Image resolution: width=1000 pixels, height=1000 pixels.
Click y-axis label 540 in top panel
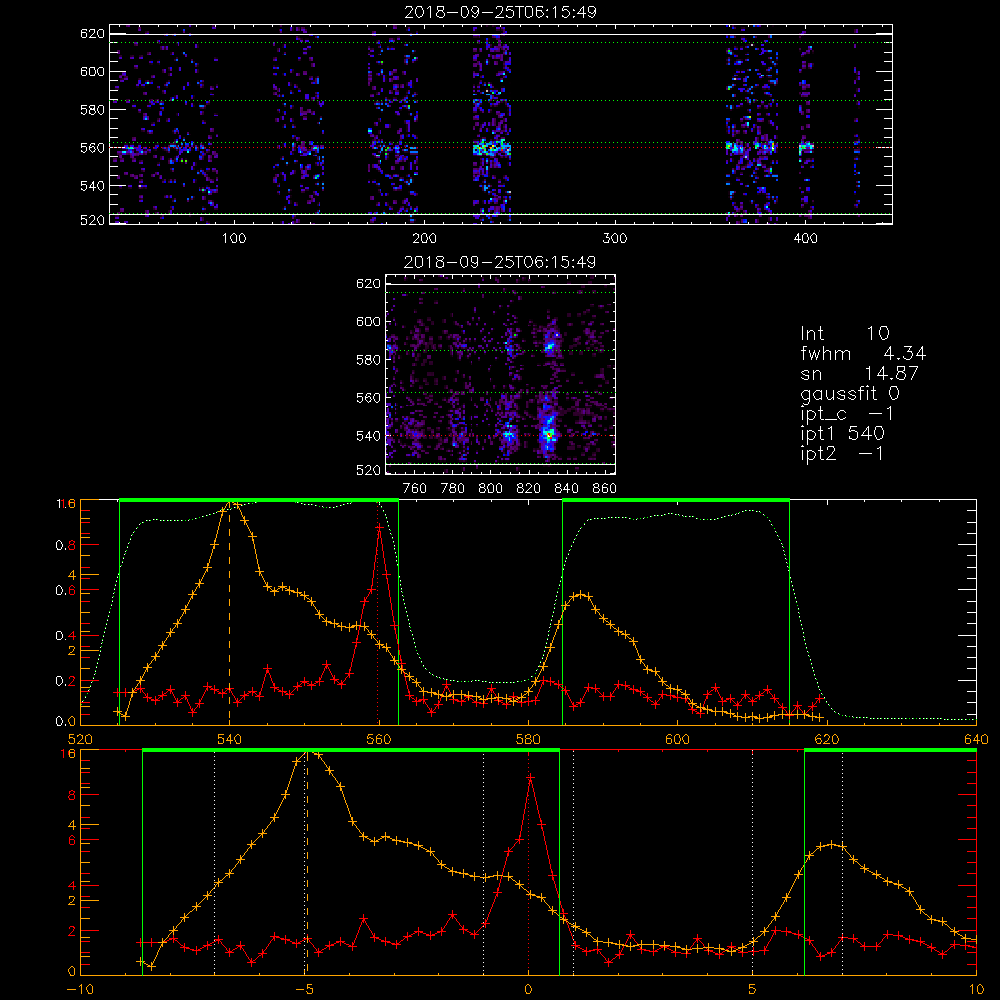(92, 186)
